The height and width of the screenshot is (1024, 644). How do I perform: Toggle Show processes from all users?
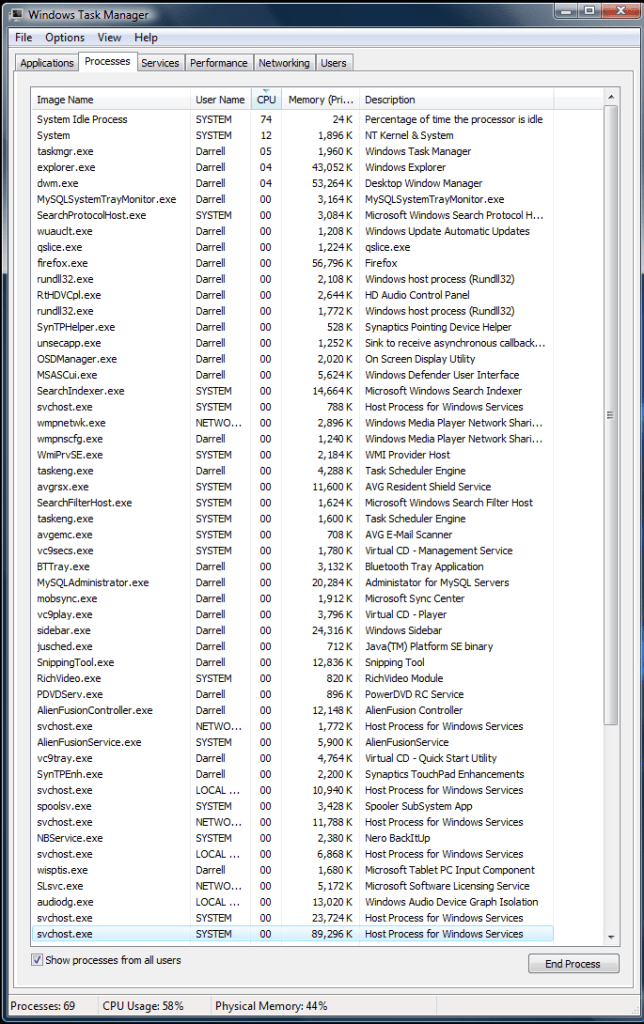click(x=37, y=960)
